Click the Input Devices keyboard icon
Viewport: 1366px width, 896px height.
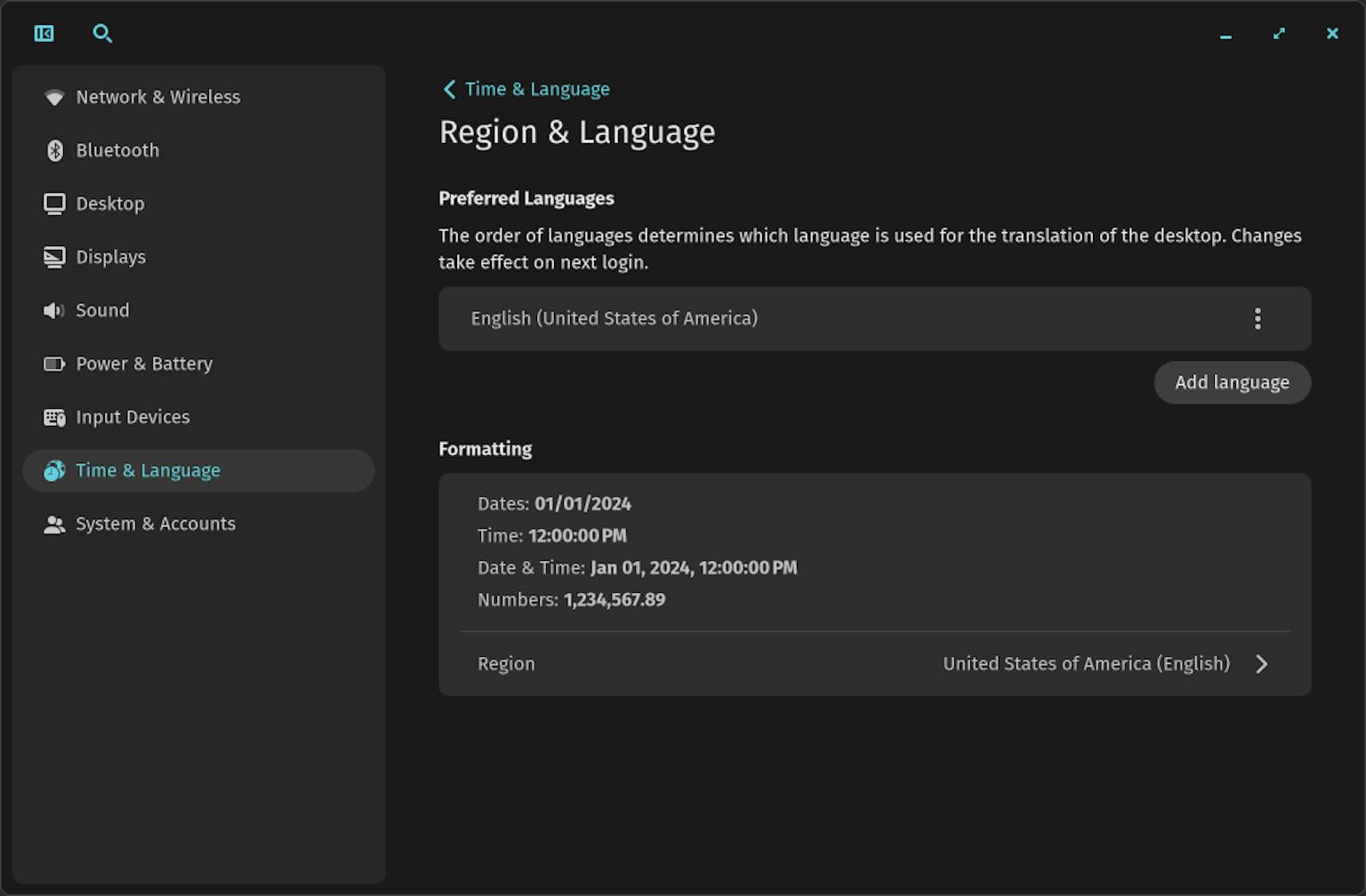(x=54, y=417)
